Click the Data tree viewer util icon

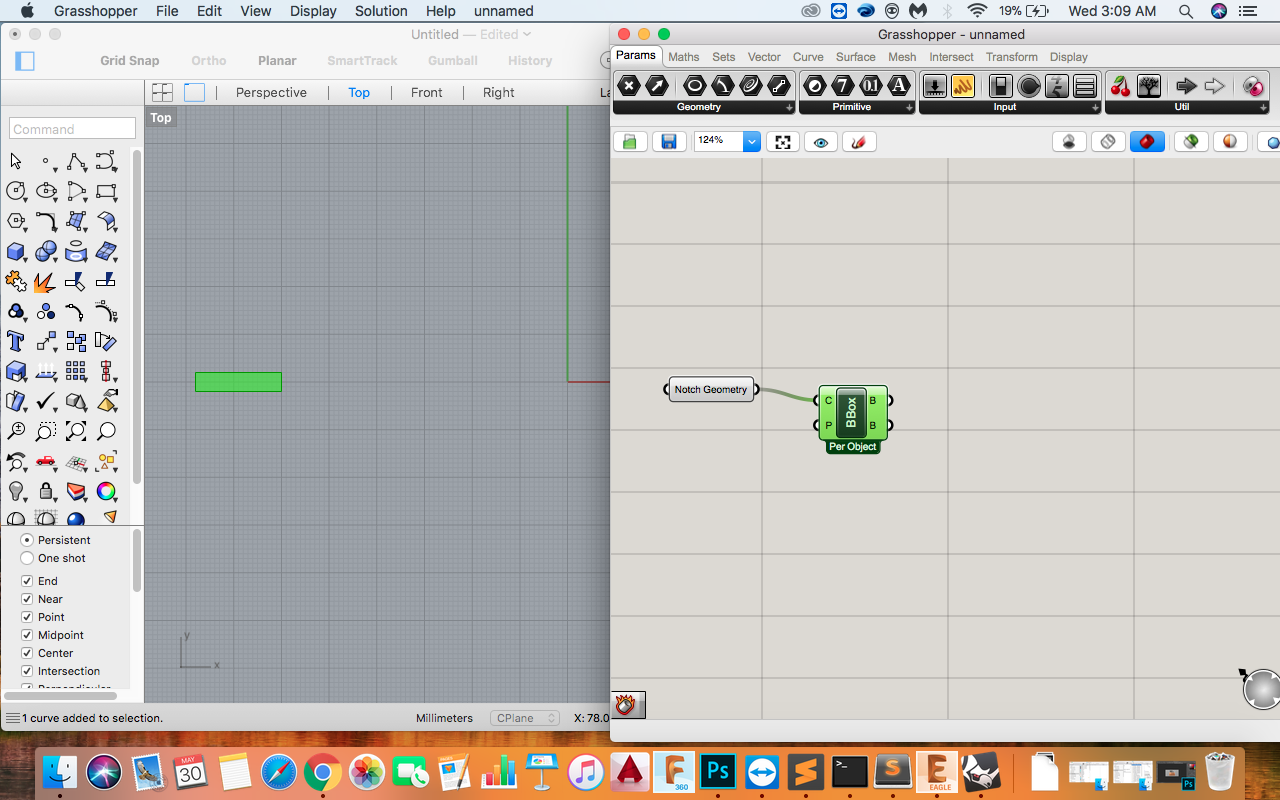pyautogui.click(x=1149, y=86)
